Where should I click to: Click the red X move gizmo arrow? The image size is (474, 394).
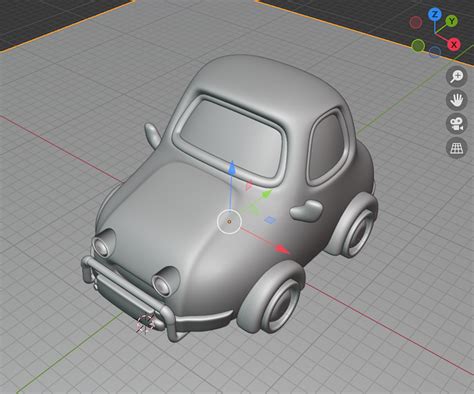(x=283, y=249)
